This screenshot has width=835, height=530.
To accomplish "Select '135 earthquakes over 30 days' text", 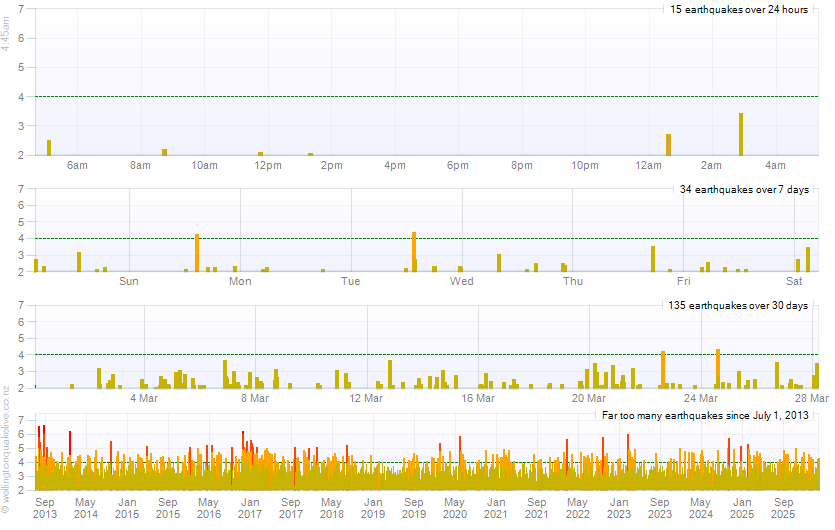I will point(738,305).
